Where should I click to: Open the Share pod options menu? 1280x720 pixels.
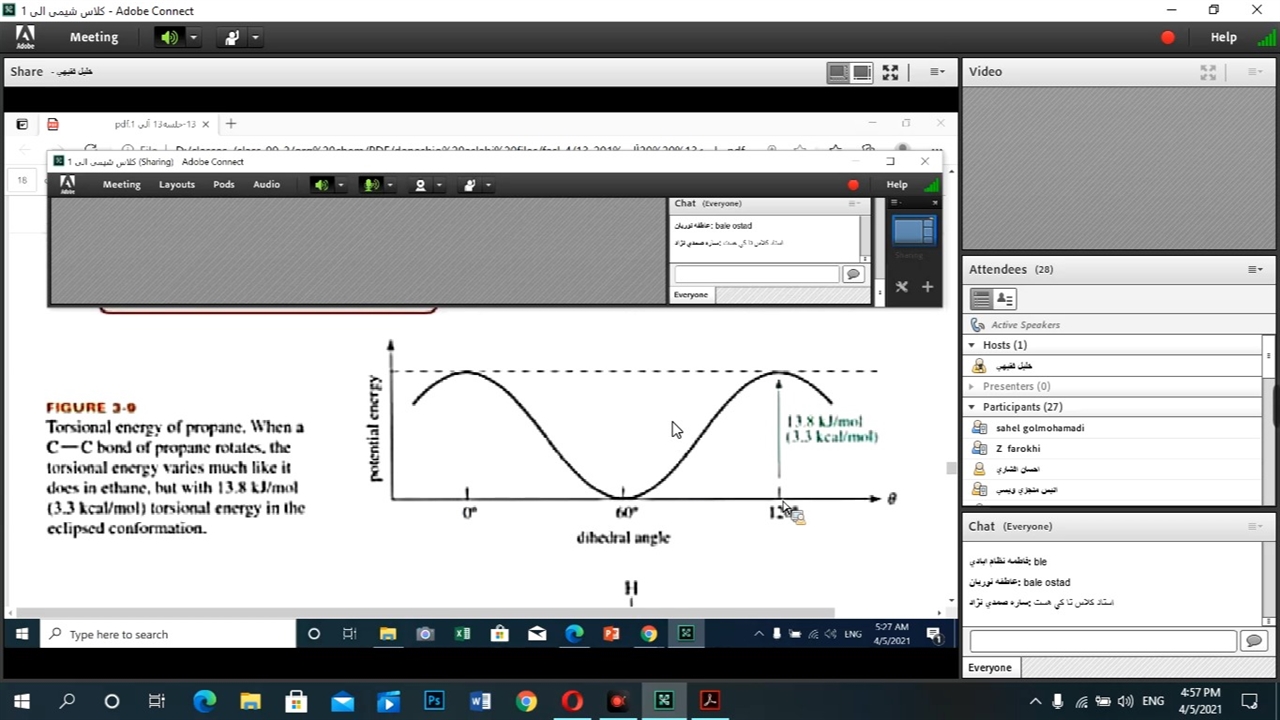(x=937, y=72)
